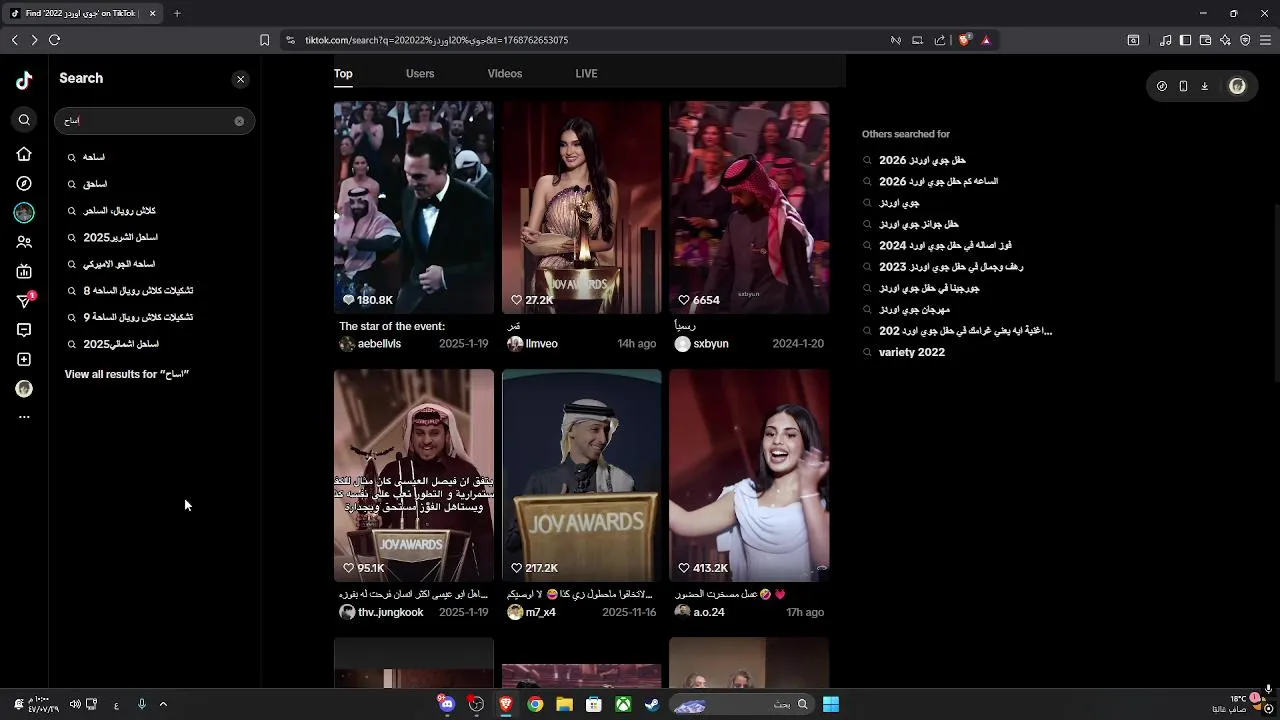Click TikTok coins icon in top-right pill

point(1162,86)
